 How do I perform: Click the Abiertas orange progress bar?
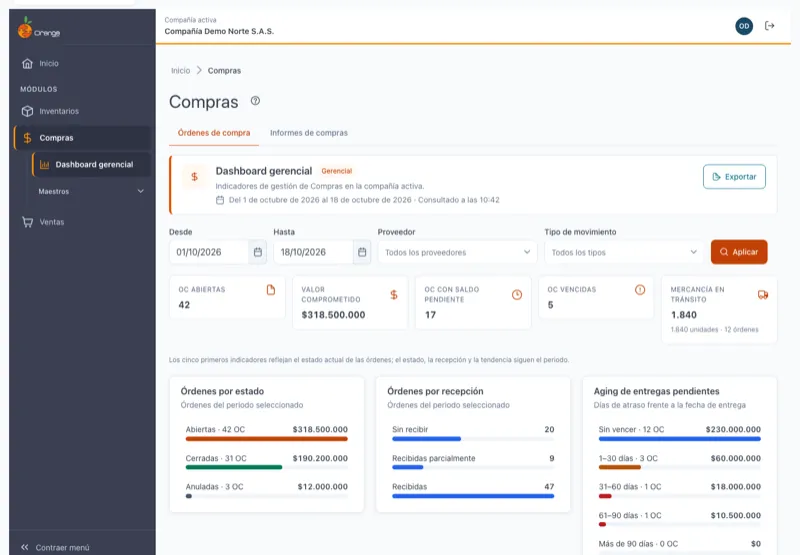coord(266,439)
